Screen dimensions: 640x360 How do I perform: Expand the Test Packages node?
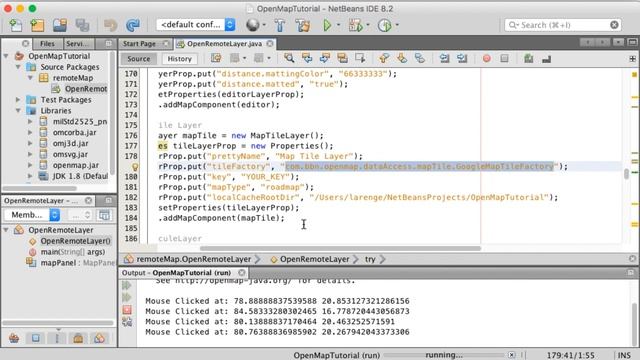[18, 100]
